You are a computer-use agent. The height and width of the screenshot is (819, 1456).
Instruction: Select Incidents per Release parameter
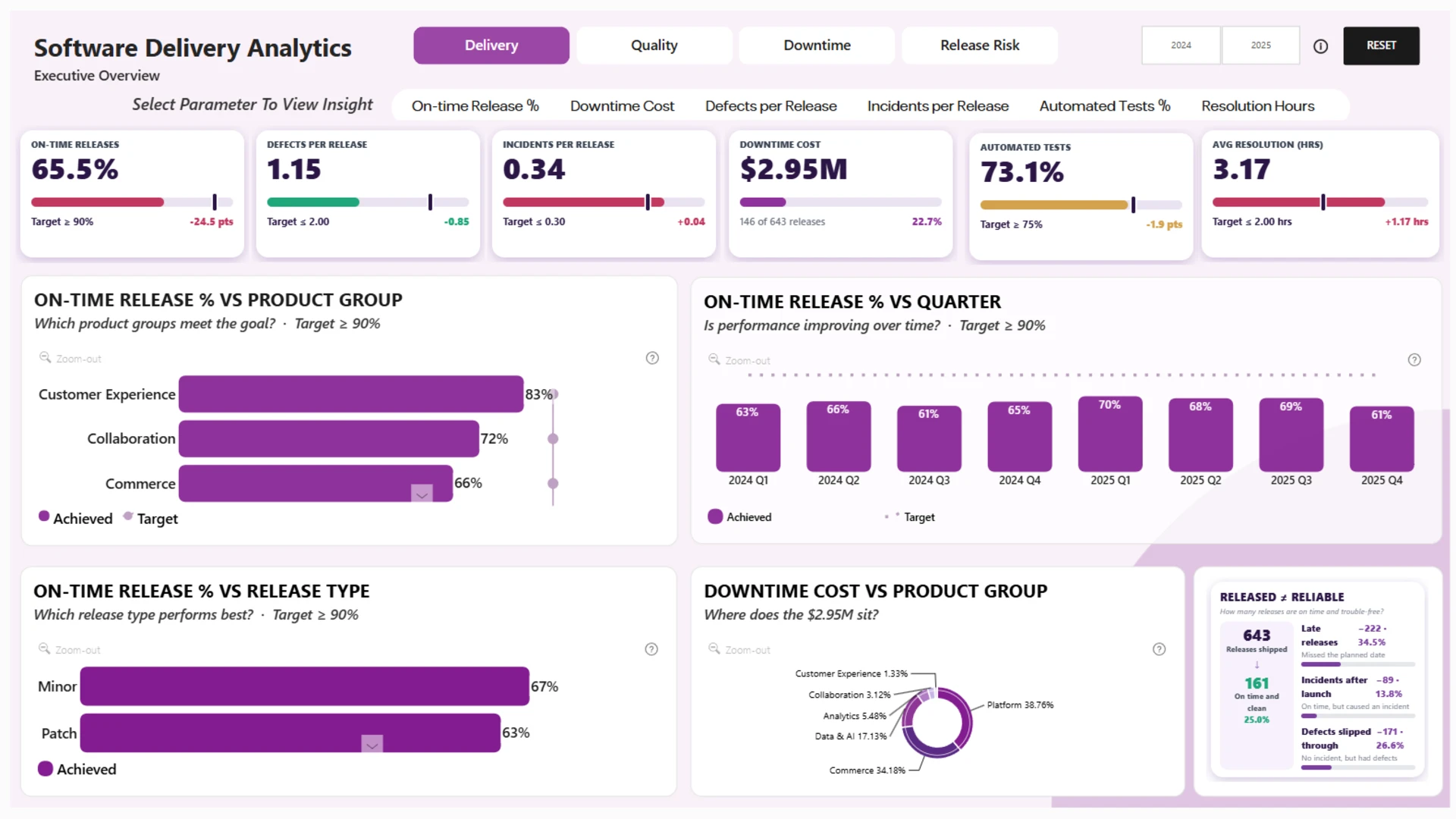point(938,106)
